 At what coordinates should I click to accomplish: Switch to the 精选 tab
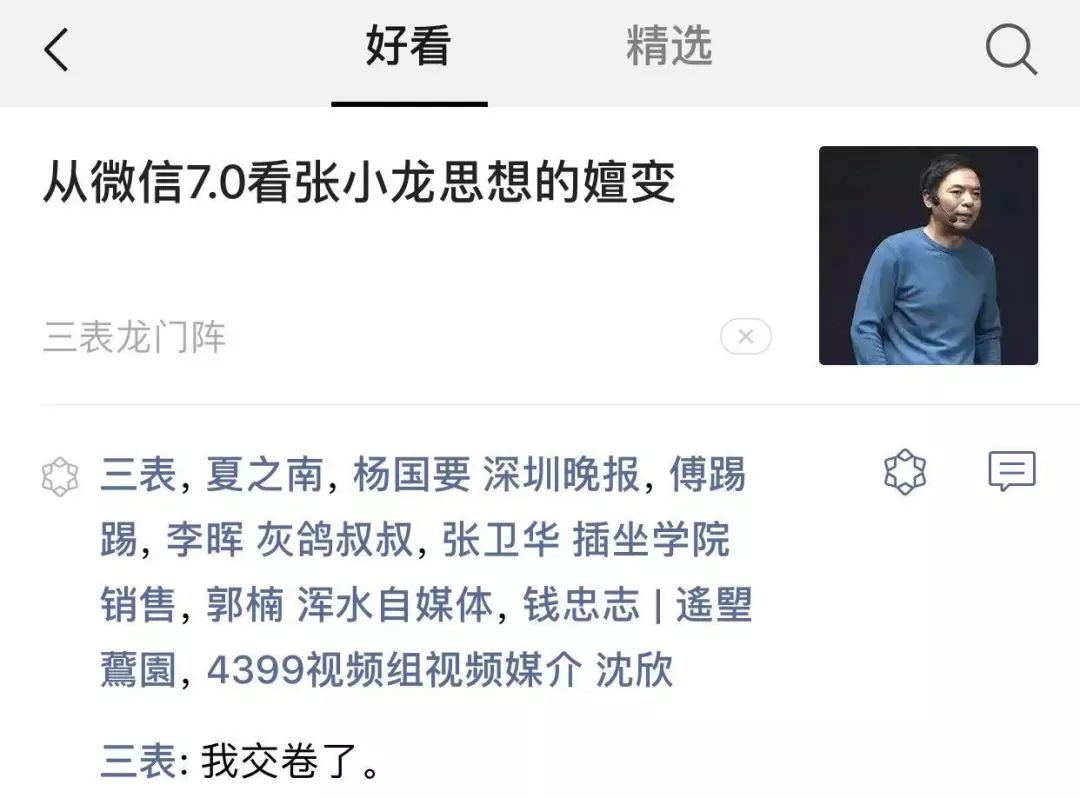click(x=669, y=47)
